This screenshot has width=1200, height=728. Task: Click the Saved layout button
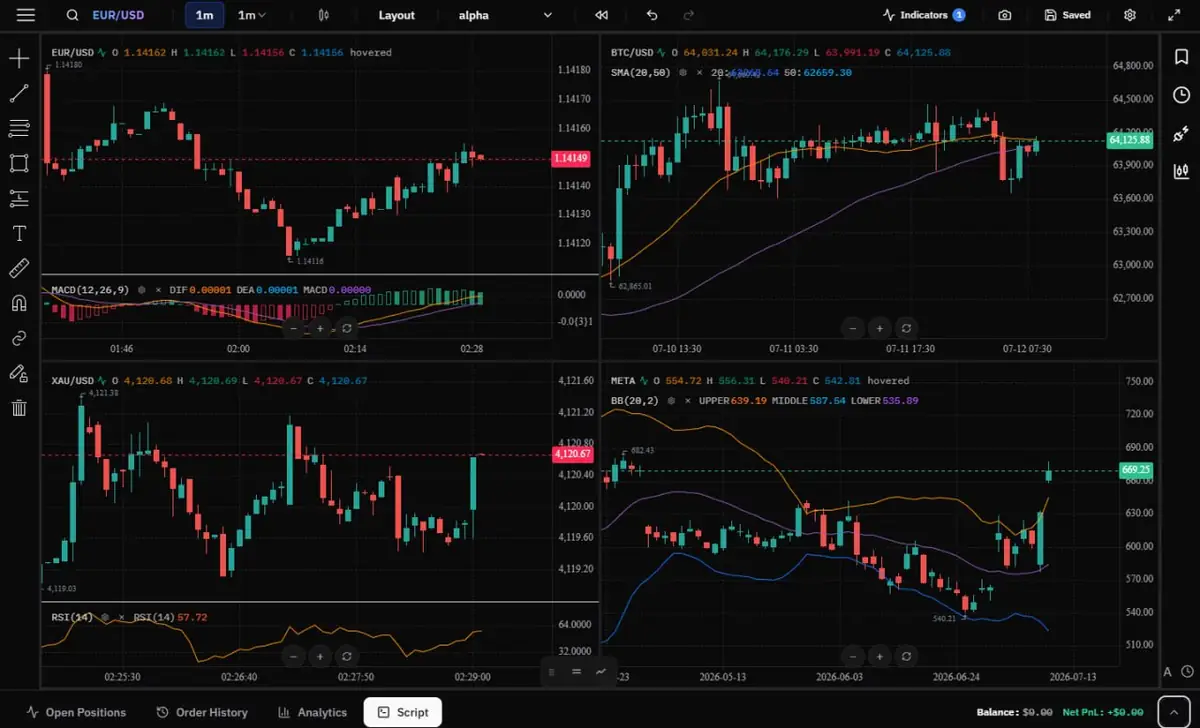1067,15
